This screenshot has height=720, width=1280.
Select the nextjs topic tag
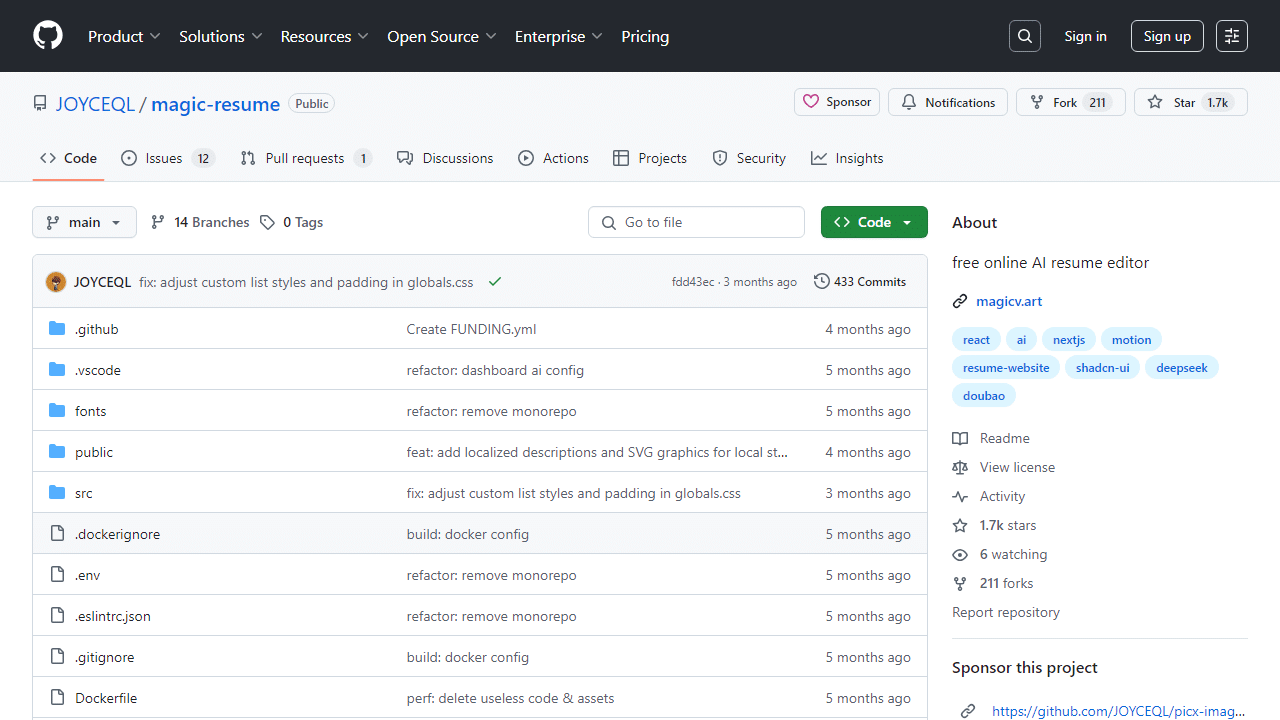click(1069, 340)
